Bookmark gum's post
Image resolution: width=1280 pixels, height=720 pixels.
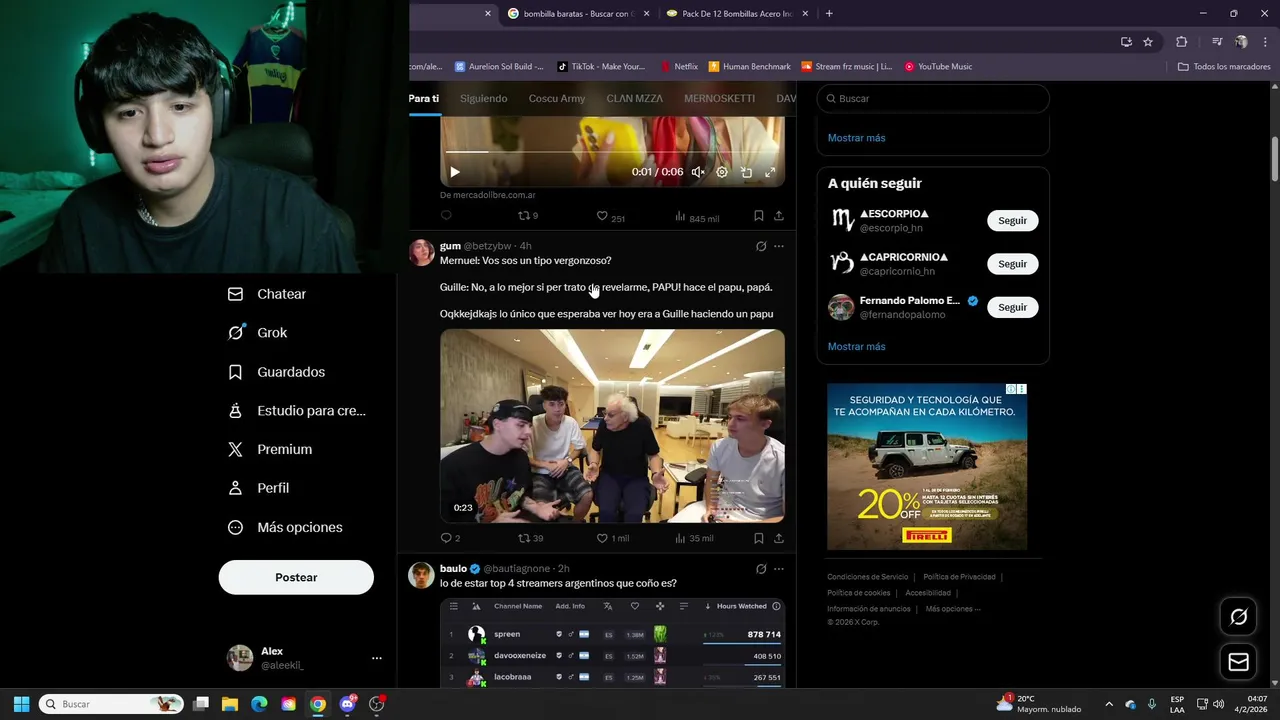[x=759, y=538]
